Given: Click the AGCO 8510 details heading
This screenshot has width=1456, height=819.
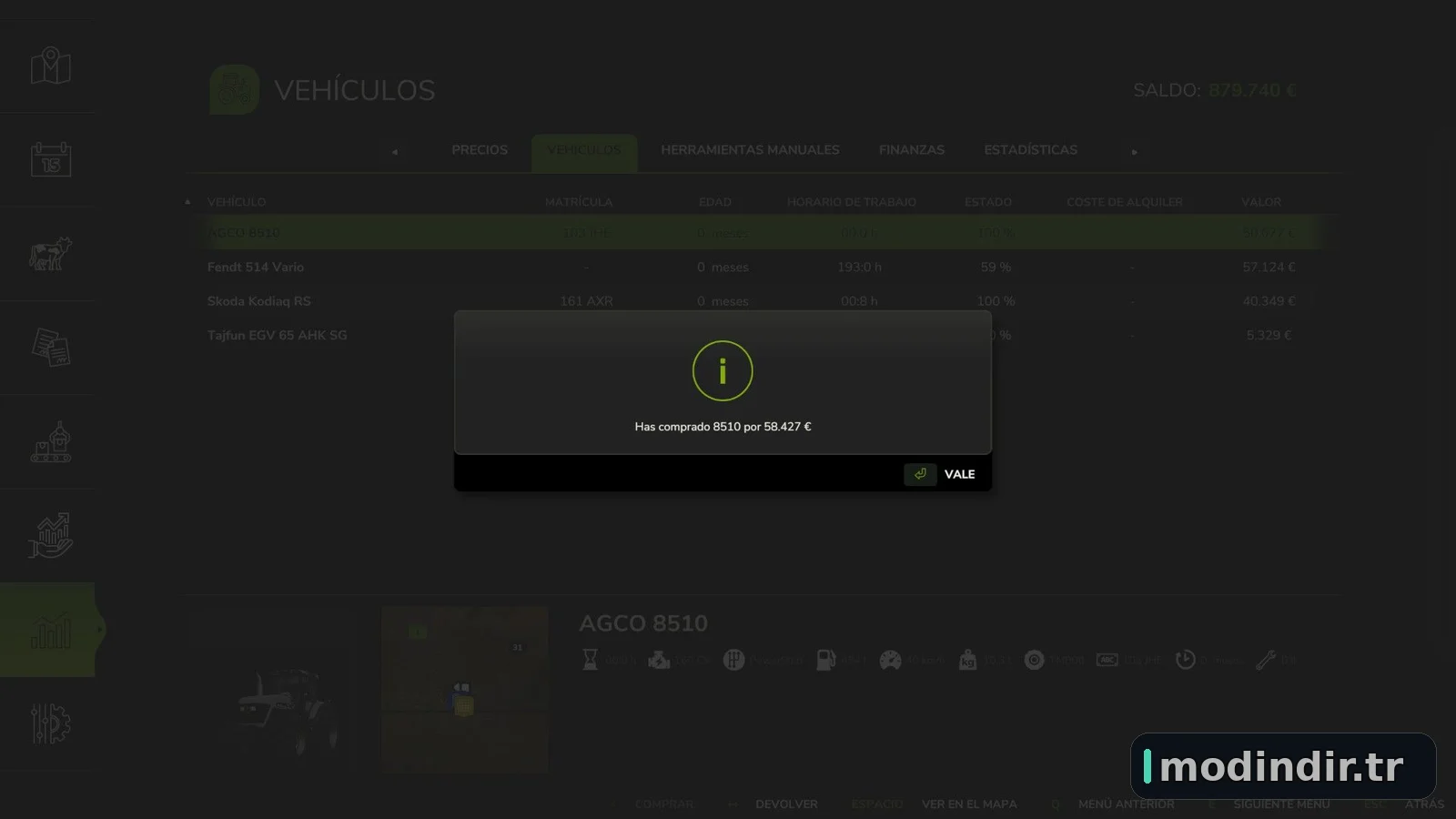Looking at the screenshot, I should [x=642, y=623].
